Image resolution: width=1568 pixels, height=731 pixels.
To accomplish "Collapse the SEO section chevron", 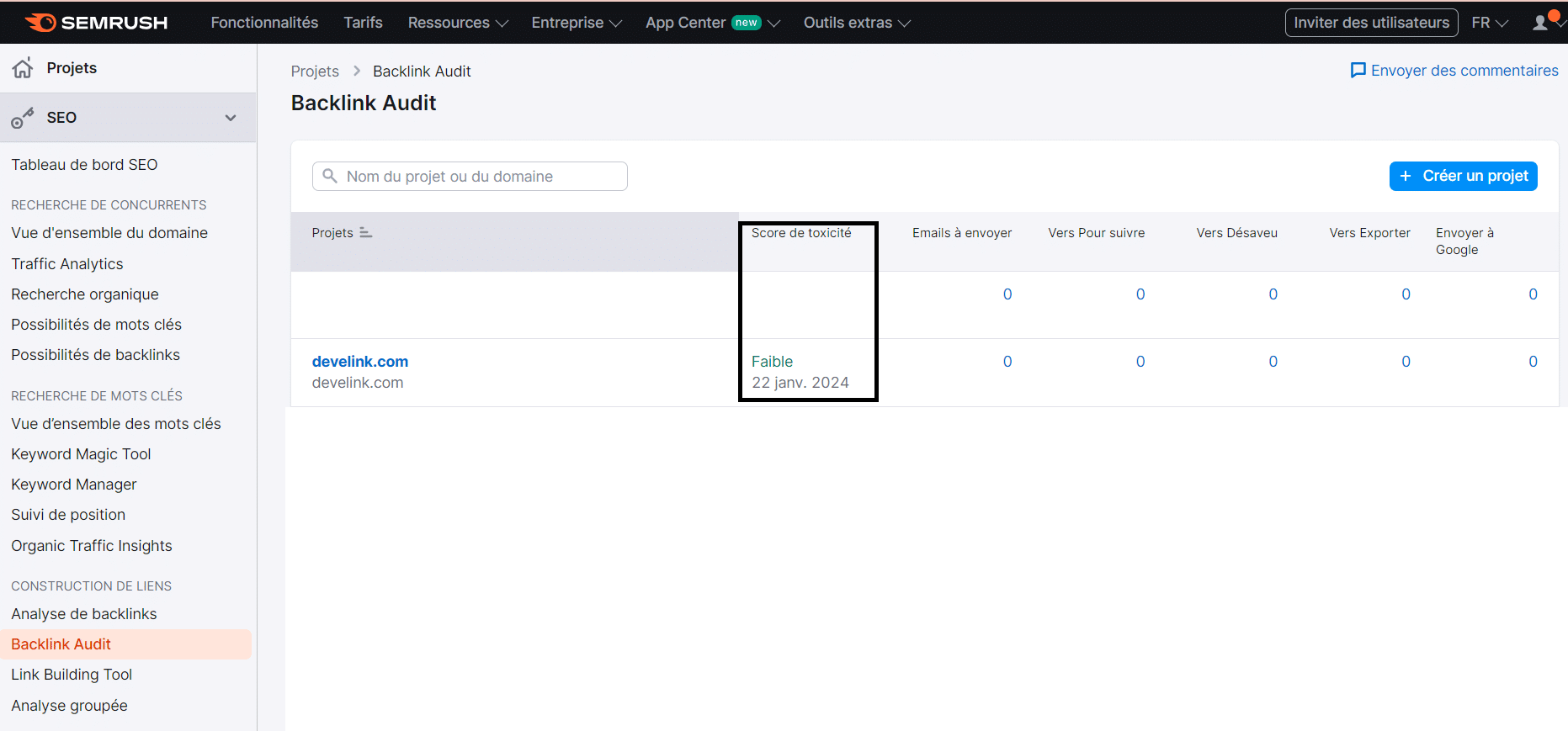I will click(231, 118).
